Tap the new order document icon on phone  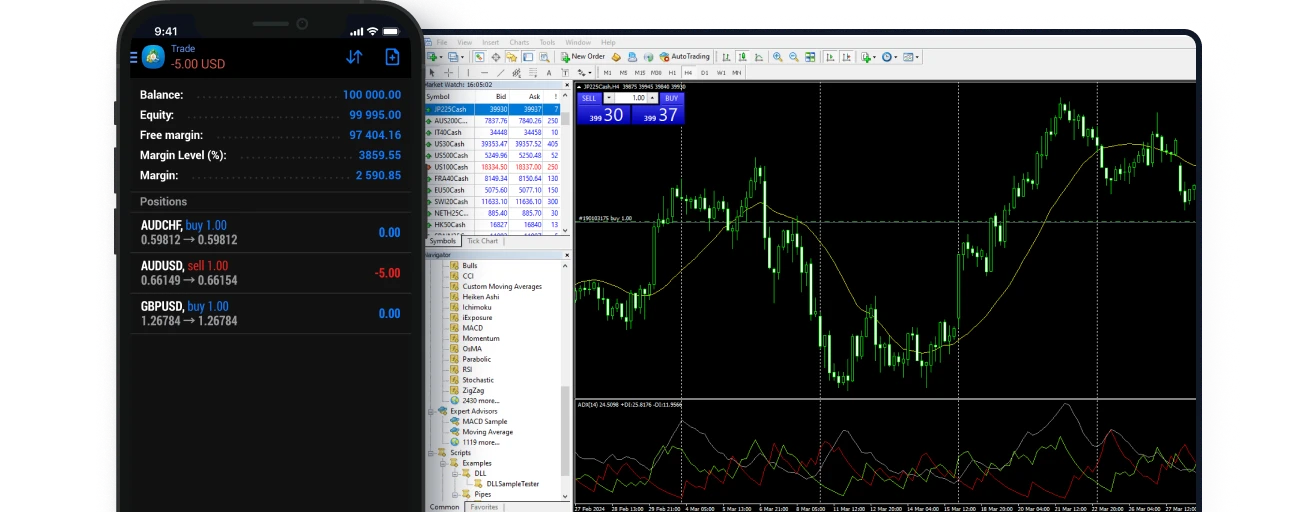(392, 57)
